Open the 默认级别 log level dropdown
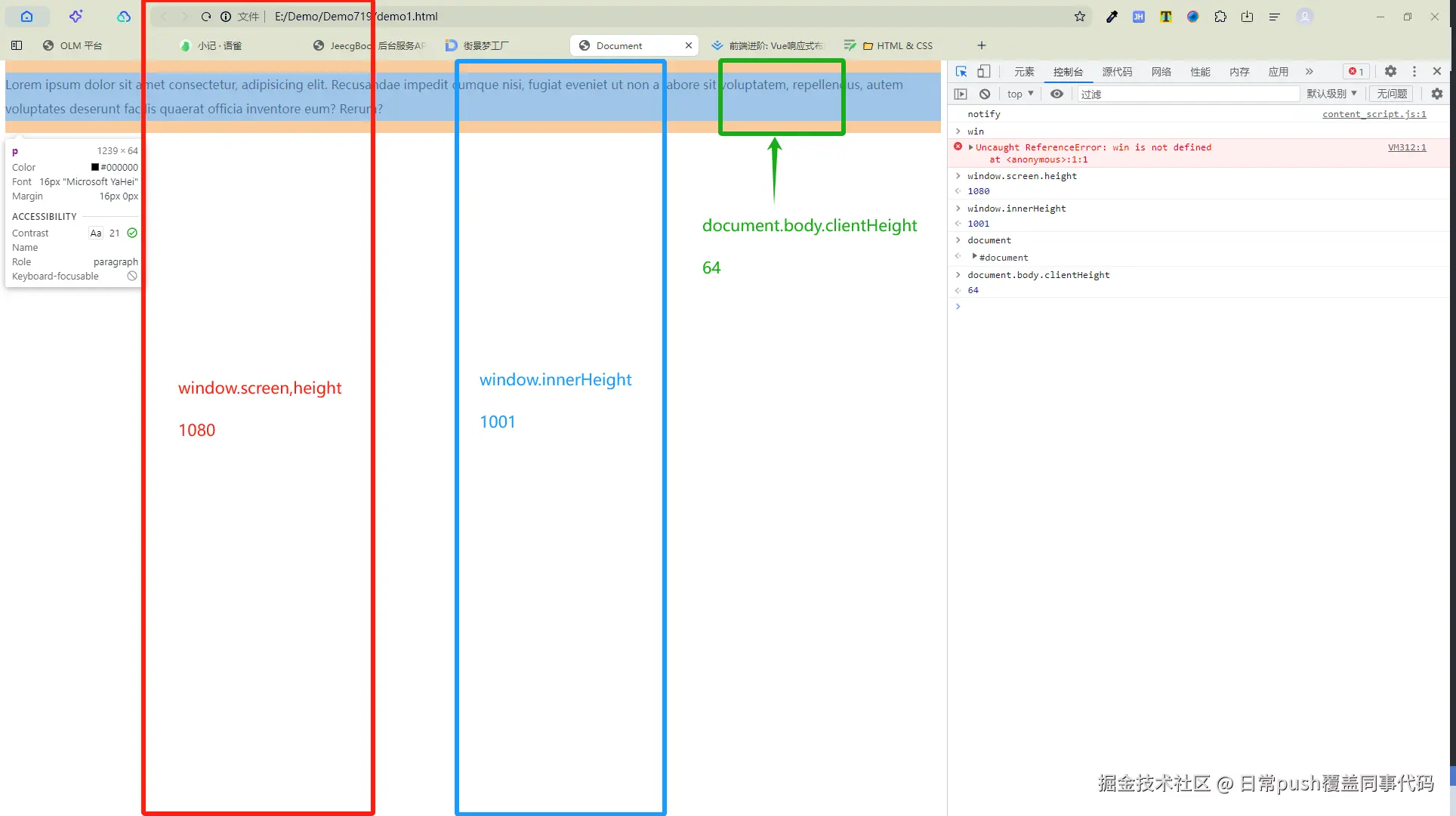1456x816 pixels. 1331,94
